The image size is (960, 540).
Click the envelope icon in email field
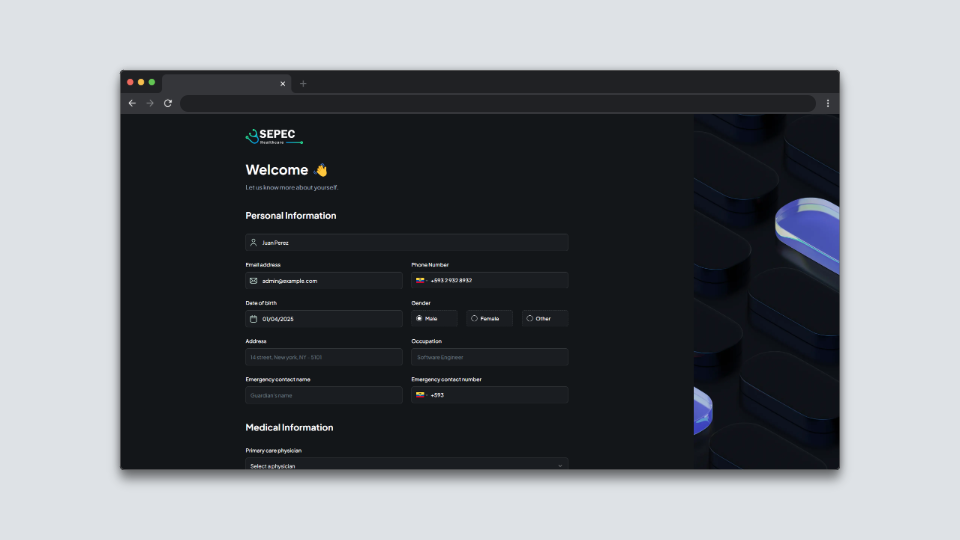tap(254, 281)
